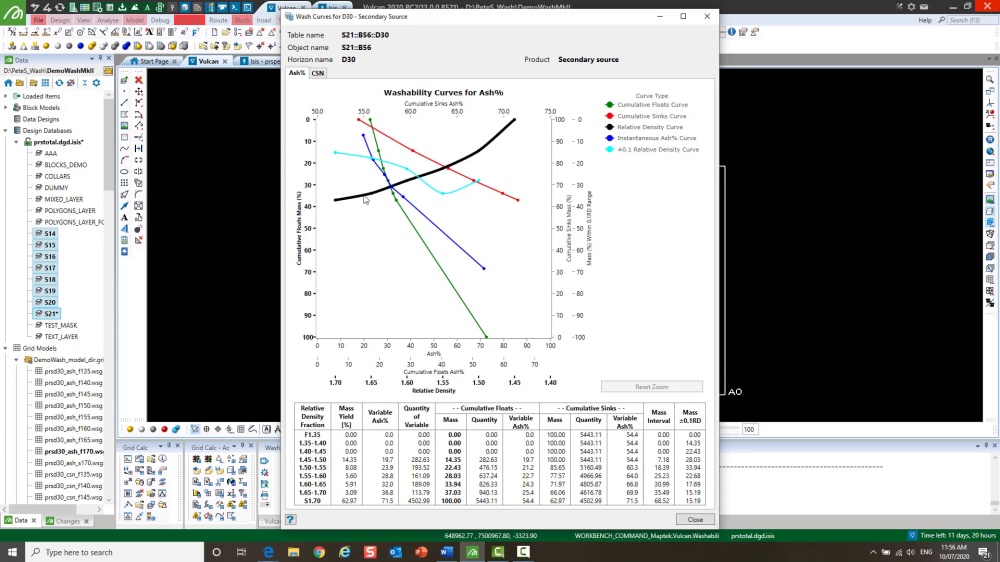
Task: Collapse the Grid Models tree node
Action: click(x=5, y=348)
